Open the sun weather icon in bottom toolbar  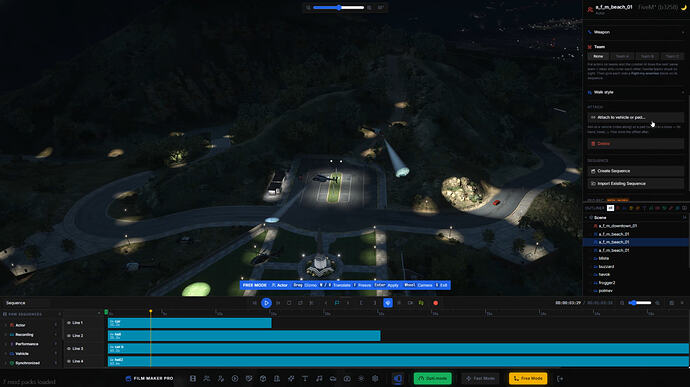coord(361,378)
